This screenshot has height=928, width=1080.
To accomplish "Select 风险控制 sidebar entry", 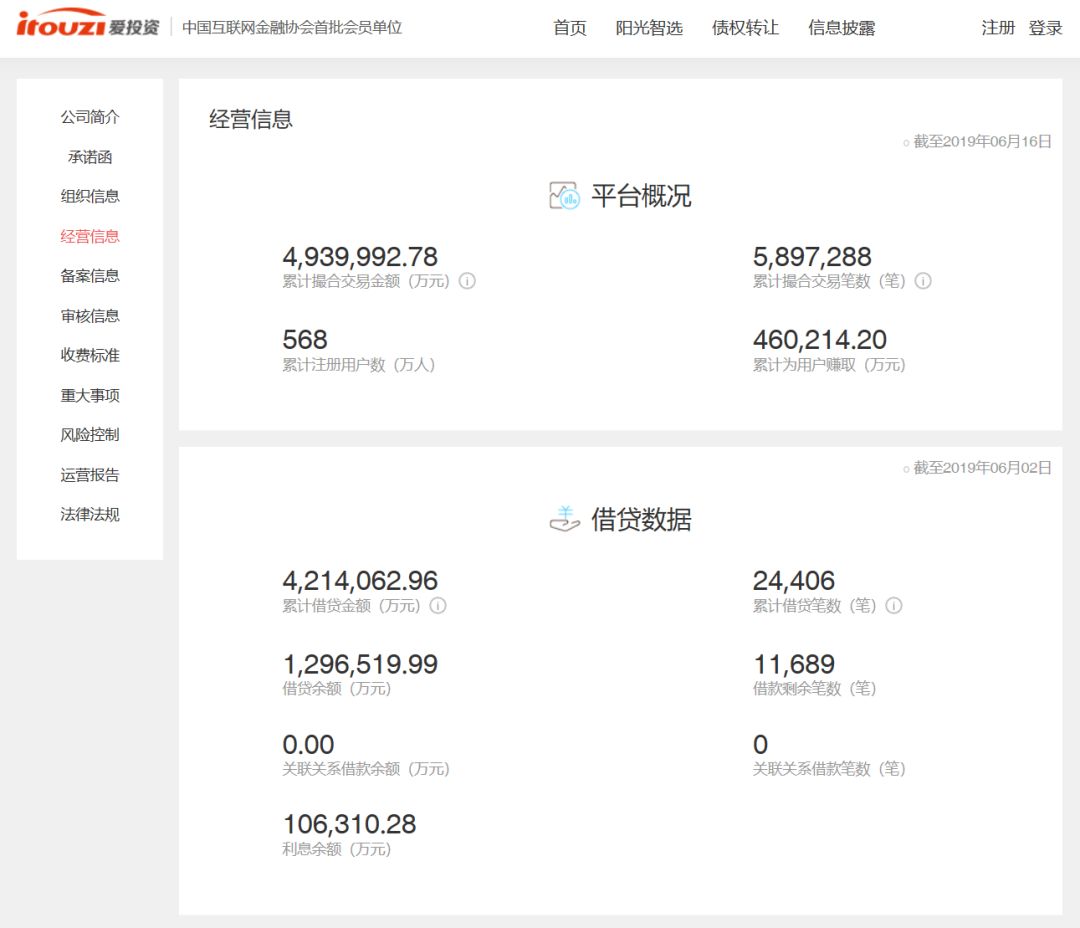I will coord(90,435).
